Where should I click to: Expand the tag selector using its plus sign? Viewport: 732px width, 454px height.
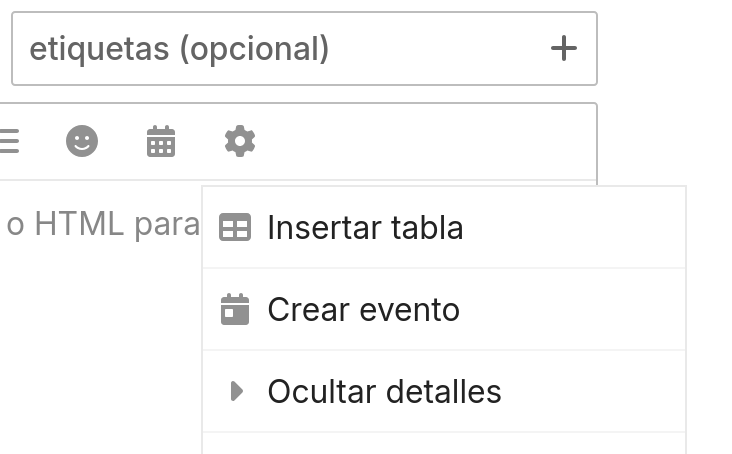click(x=563, y=48)
